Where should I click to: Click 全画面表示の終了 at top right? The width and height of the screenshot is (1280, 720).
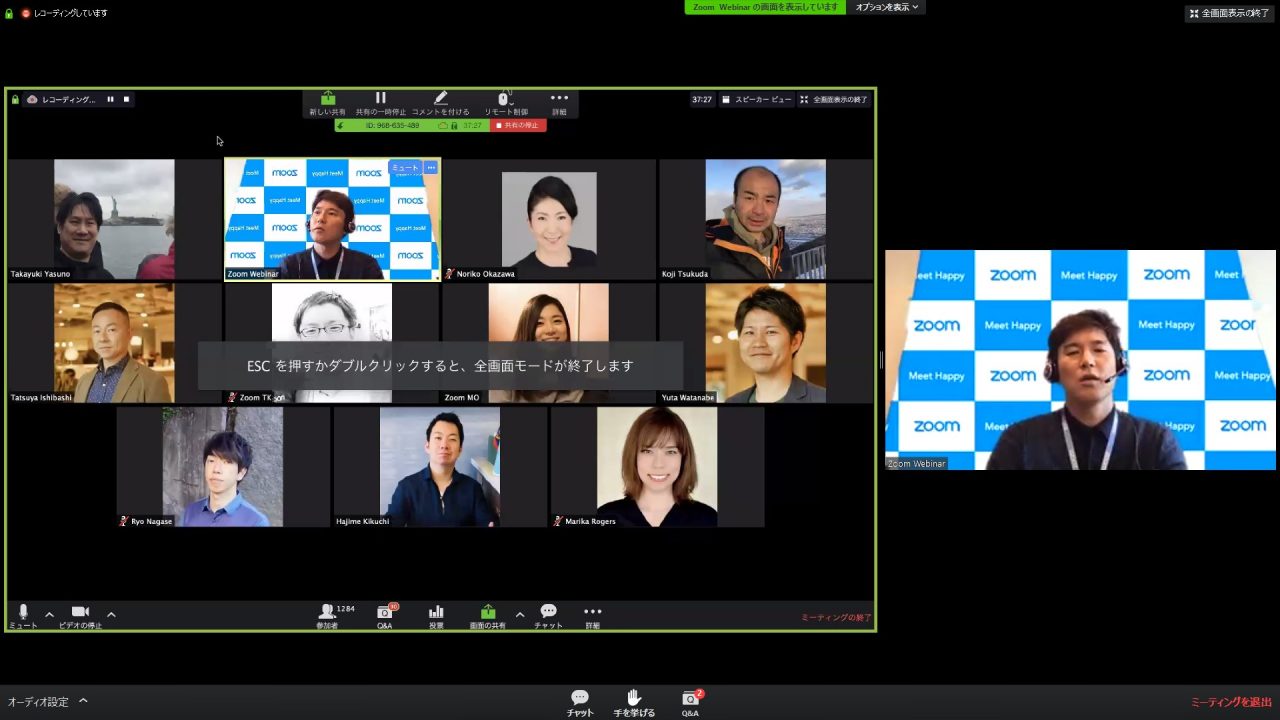(x=1230, y=13)
